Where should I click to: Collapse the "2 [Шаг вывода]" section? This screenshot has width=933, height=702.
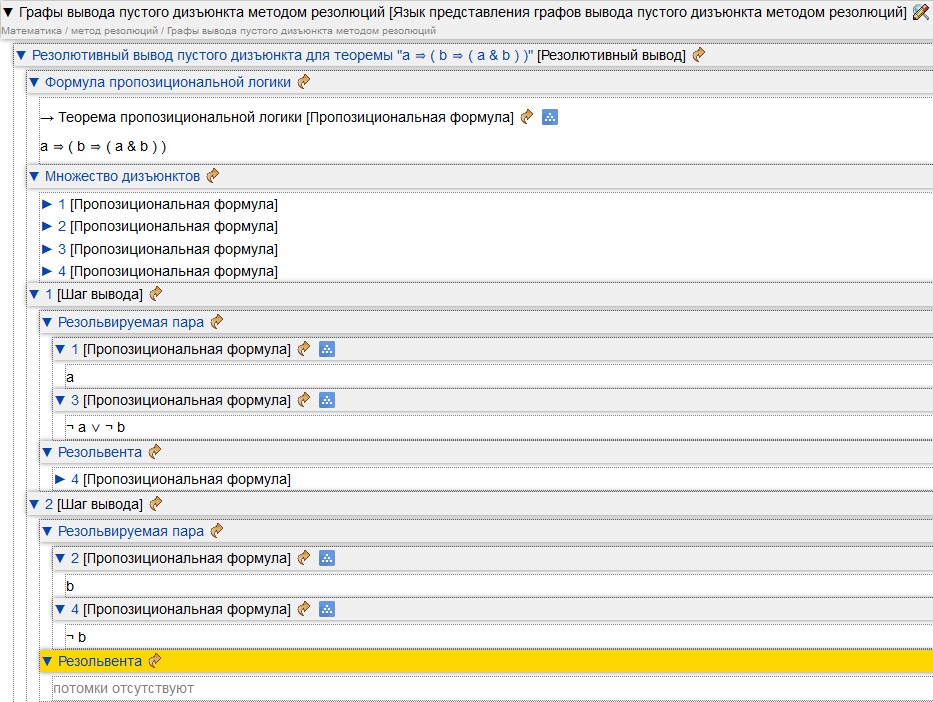pyautogui.click(x=34, y=504)
